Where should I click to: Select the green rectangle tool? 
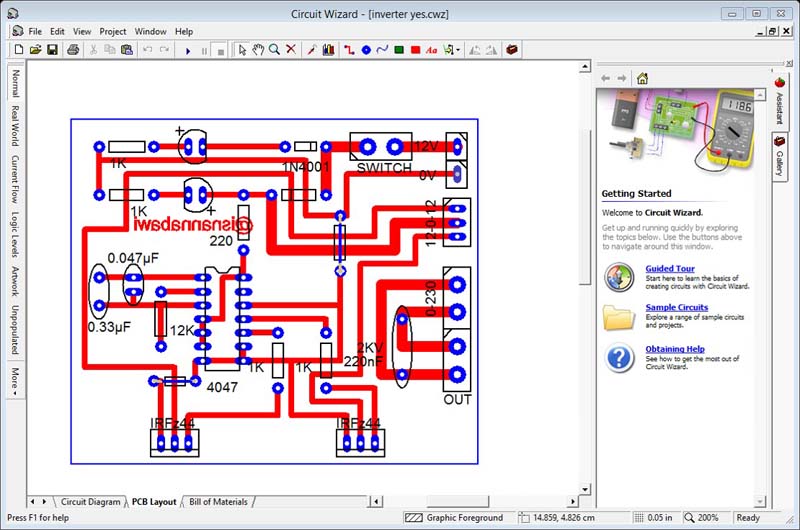[x=399, y=49]
